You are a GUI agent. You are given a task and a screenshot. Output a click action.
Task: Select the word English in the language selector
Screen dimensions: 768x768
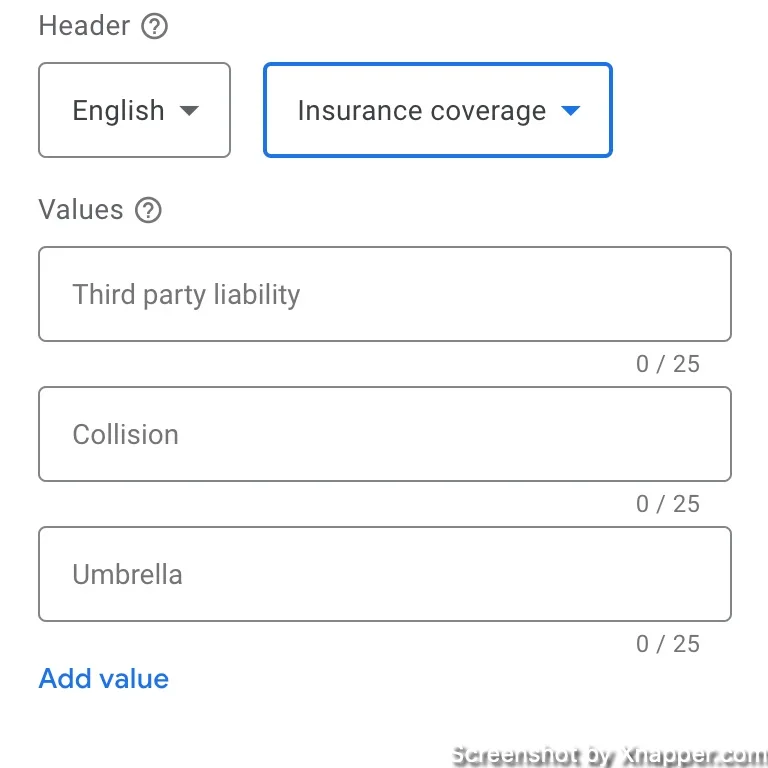tap(118, 111)
